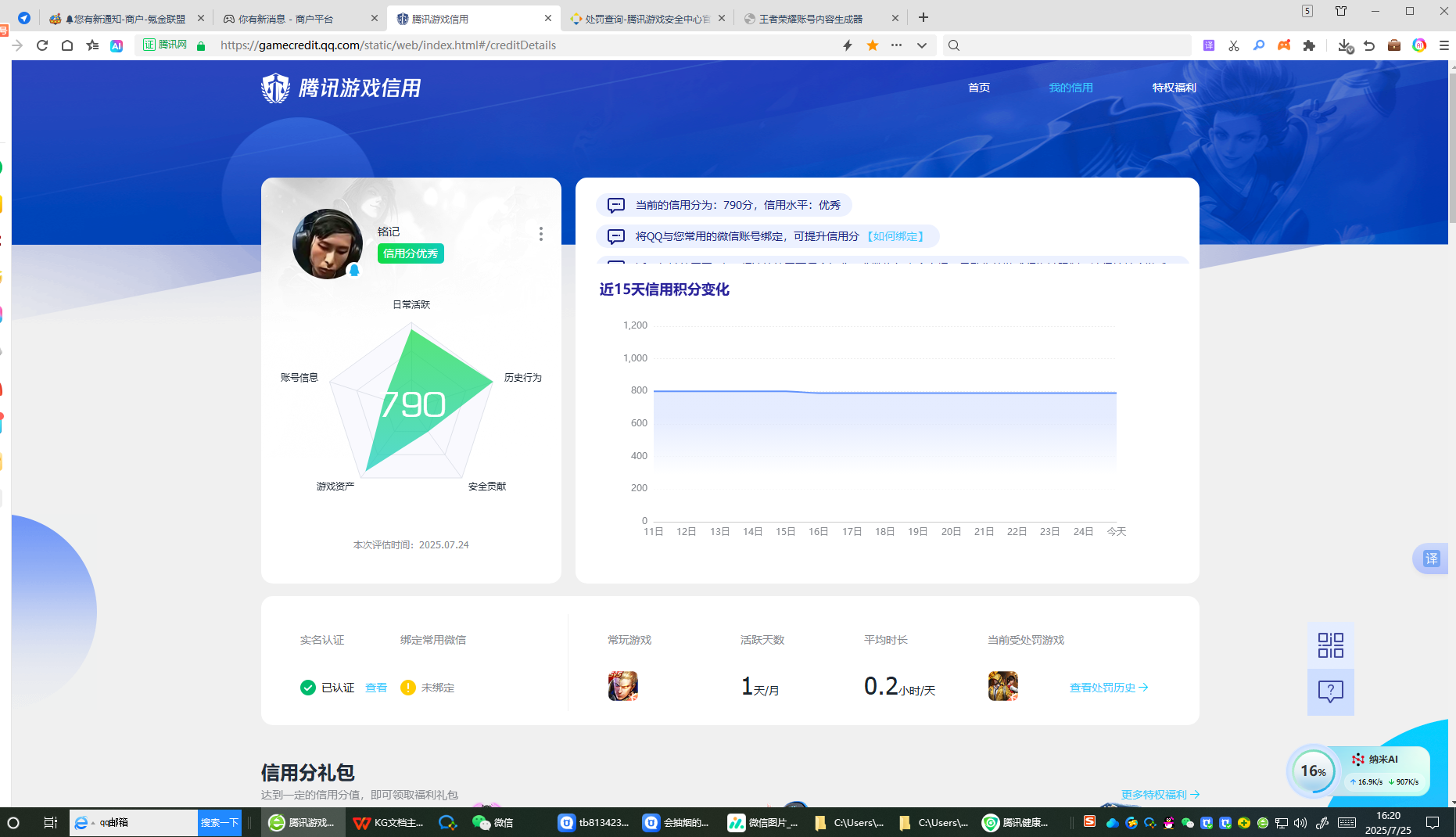Open the Windows start button

[13, 822]
